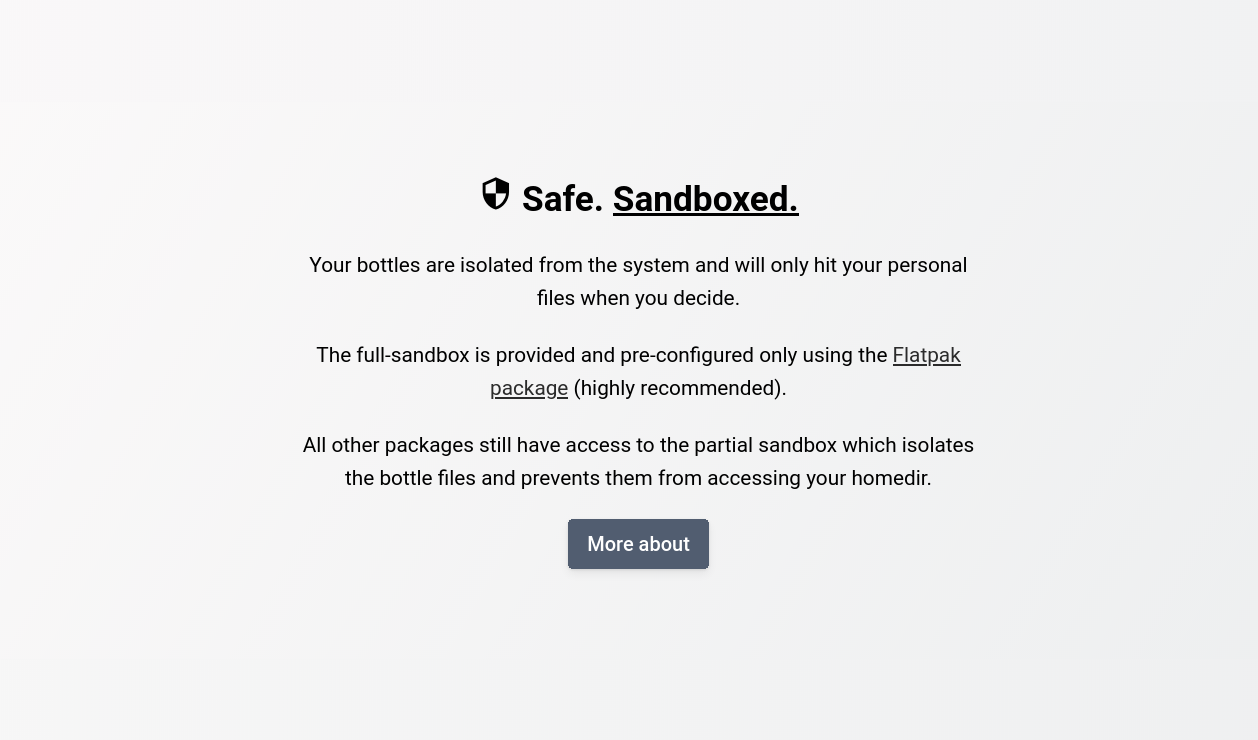This screenshot has width=1258, height=740.
Task: Click the word Safe. in the heading
Action: pos(562,199)
